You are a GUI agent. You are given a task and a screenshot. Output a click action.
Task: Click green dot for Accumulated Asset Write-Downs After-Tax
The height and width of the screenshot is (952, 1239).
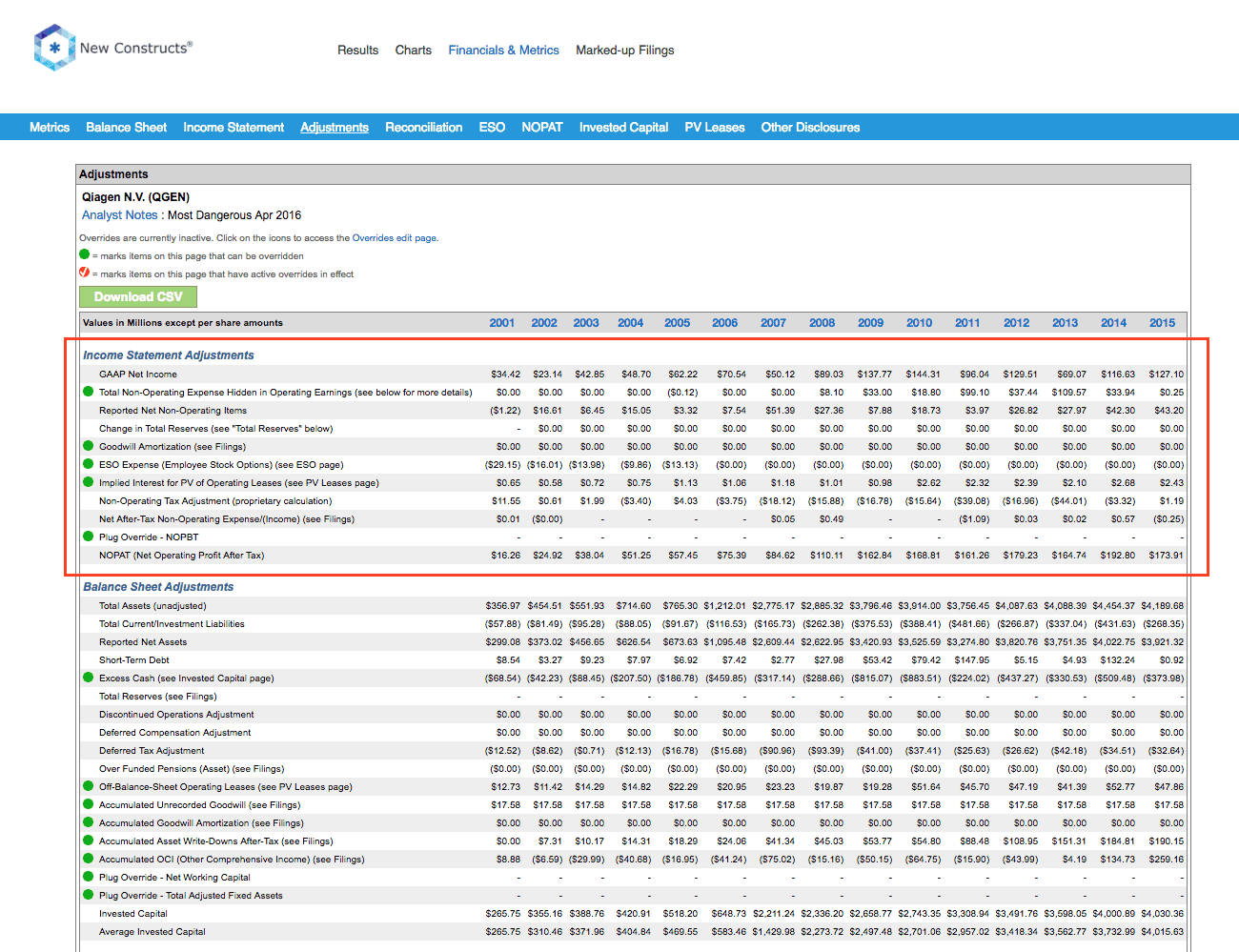[x=89, y=841]
